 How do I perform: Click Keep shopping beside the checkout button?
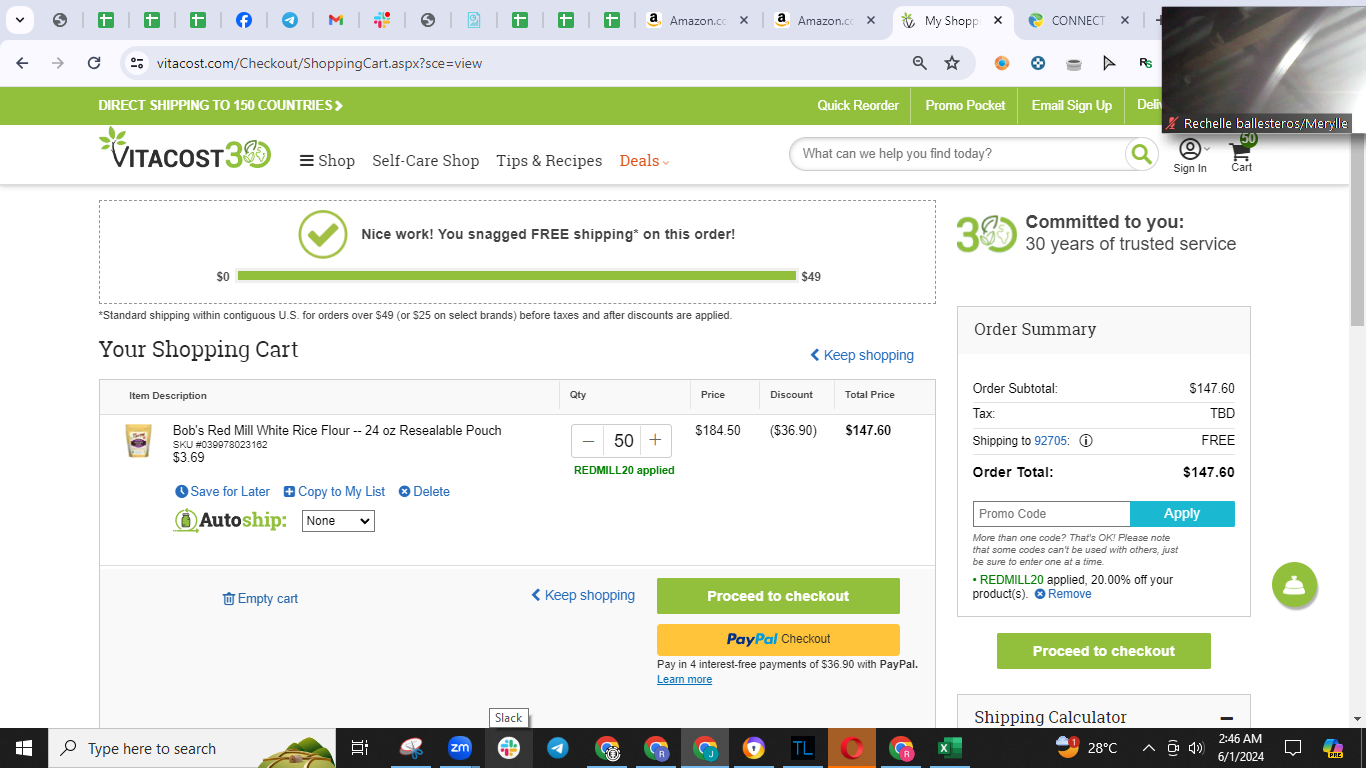(x=583, y=595)
